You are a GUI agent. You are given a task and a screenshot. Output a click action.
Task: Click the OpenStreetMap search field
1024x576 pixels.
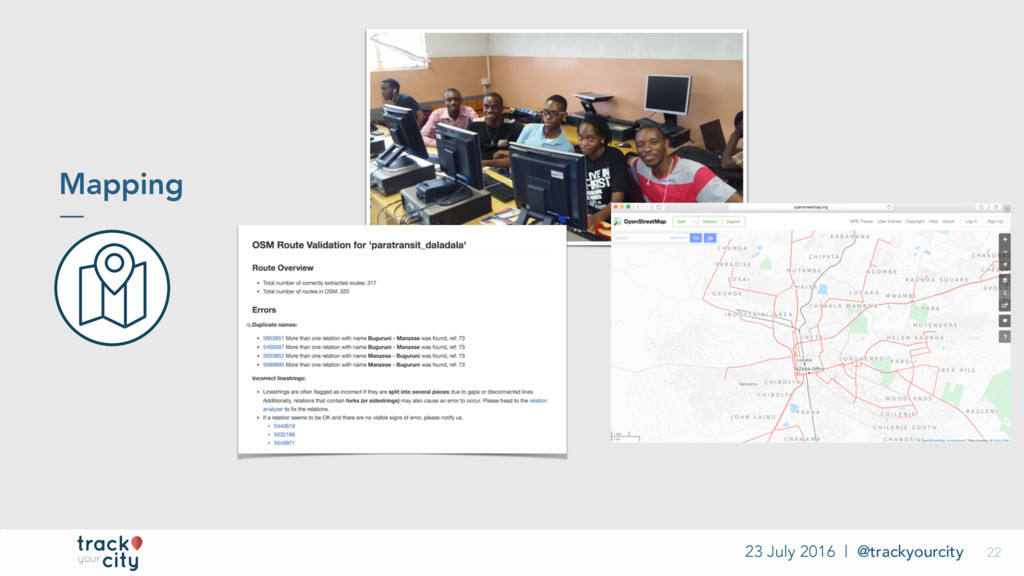(x=650, y=238)
